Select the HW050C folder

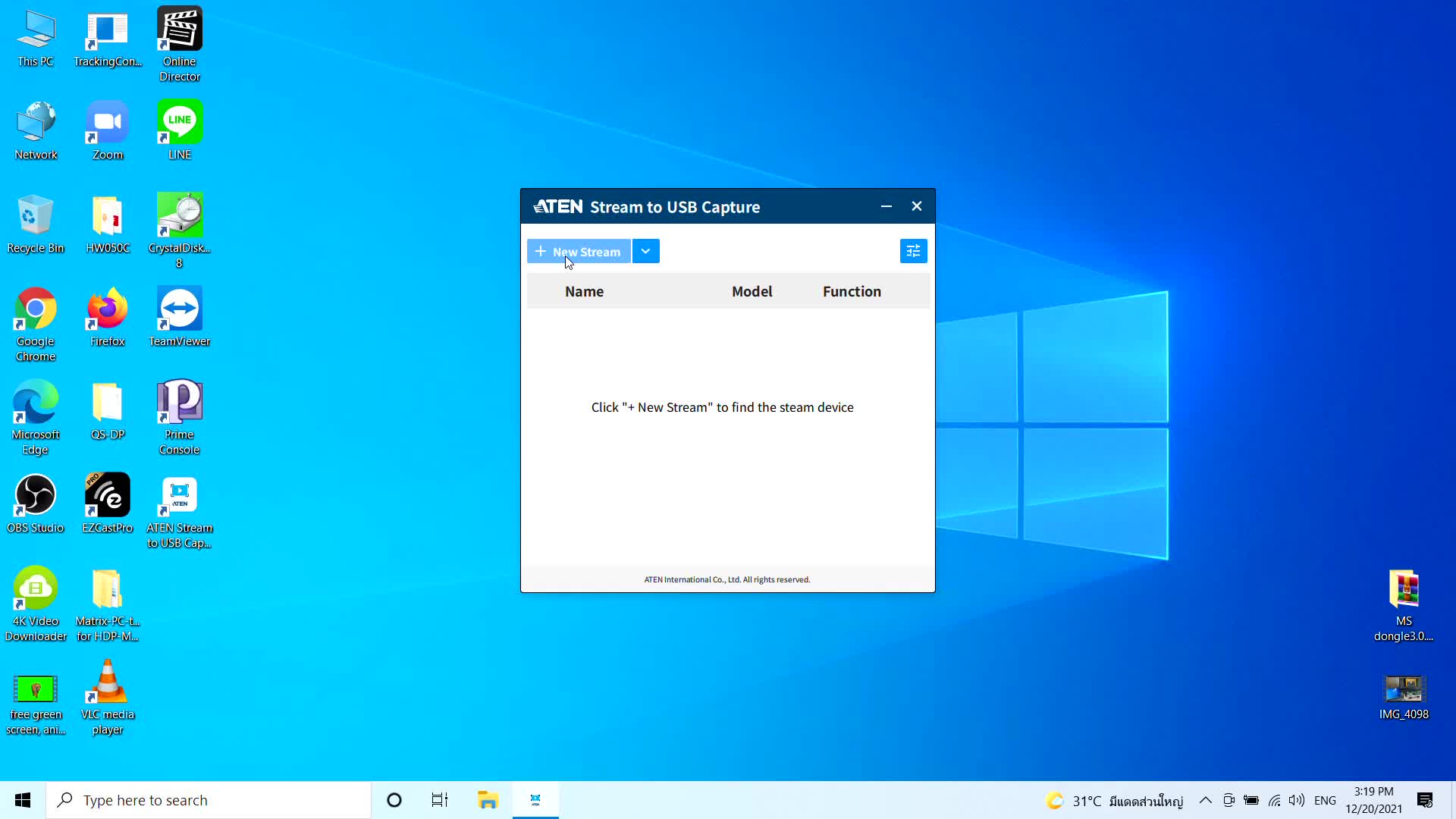108,224
